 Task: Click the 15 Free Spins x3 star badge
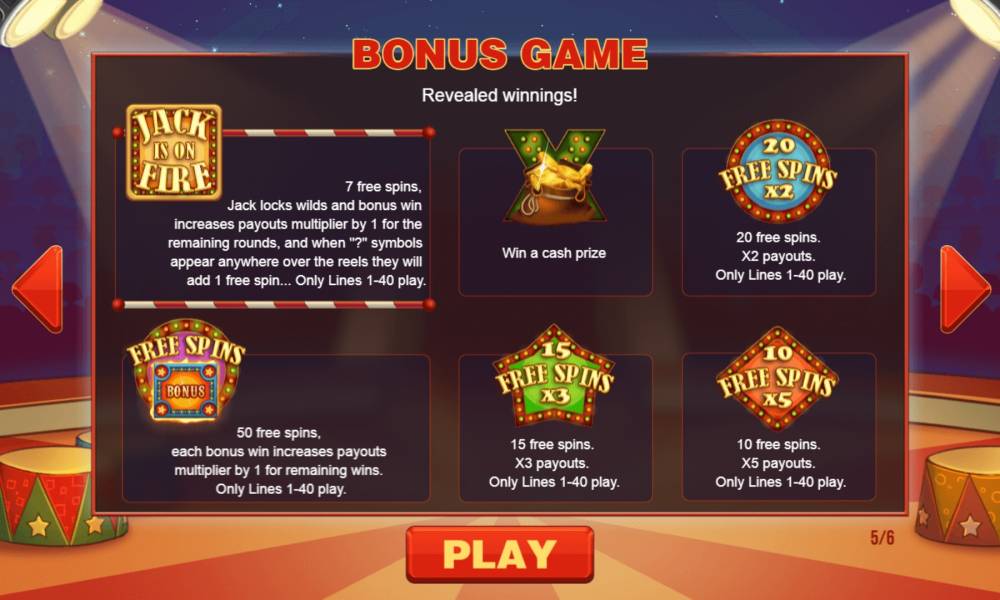(554, 376)
